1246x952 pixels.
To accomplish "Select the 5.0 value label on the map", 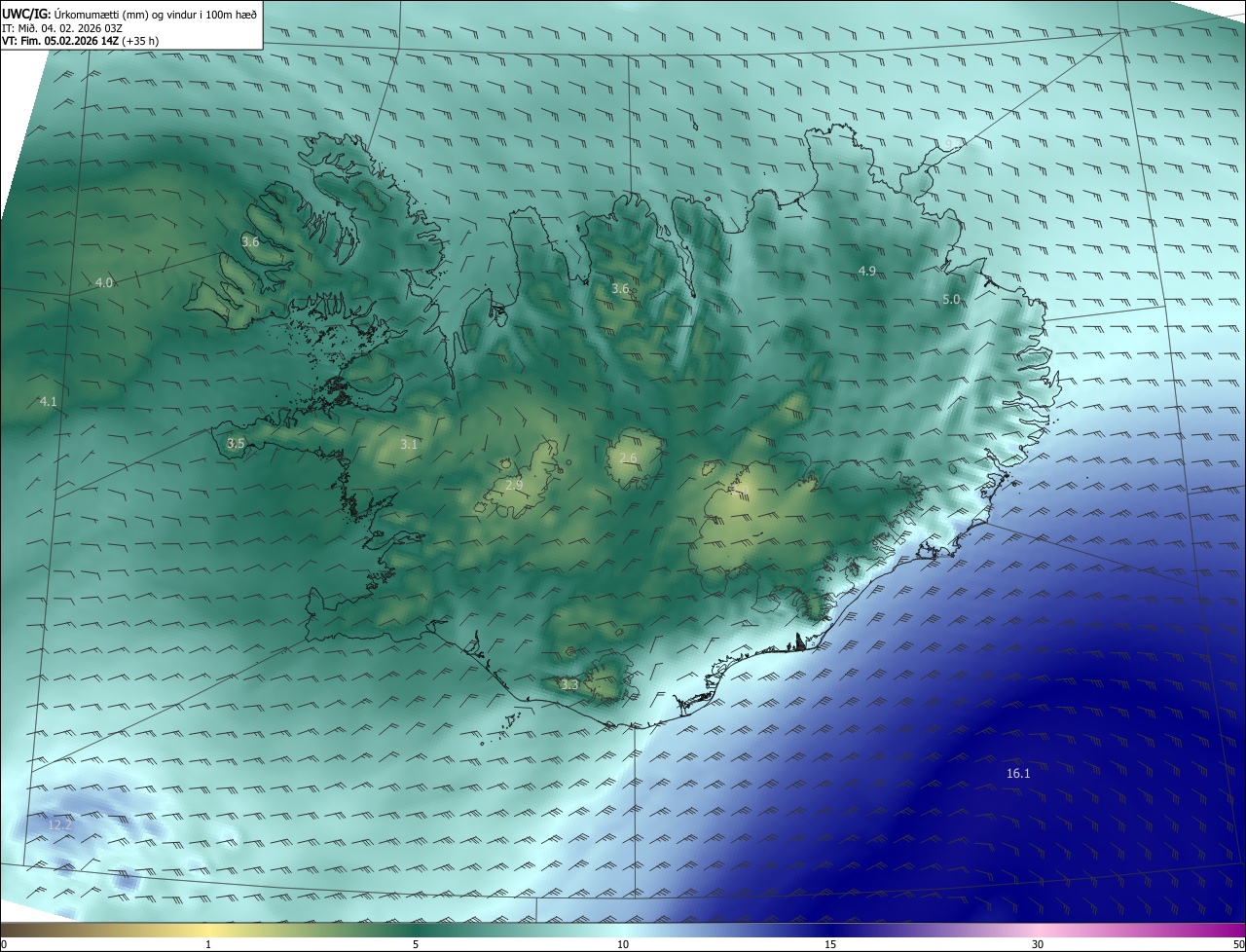I will tap(951, 299).
